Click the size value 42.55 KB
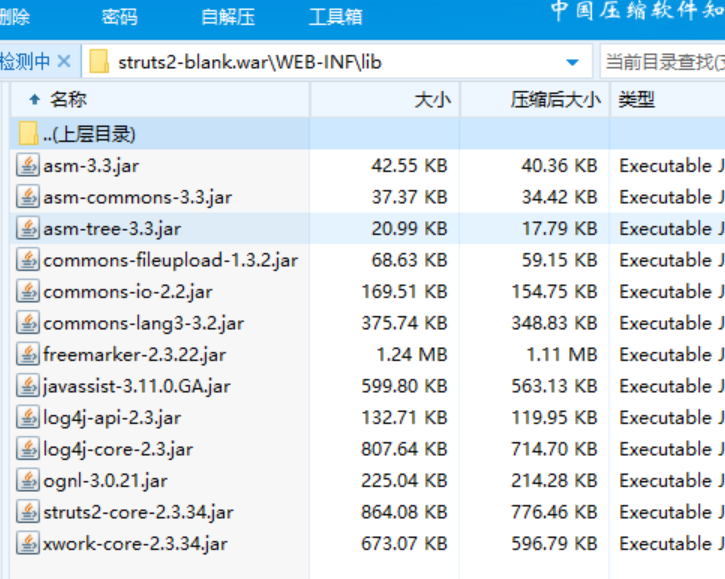 409,166
